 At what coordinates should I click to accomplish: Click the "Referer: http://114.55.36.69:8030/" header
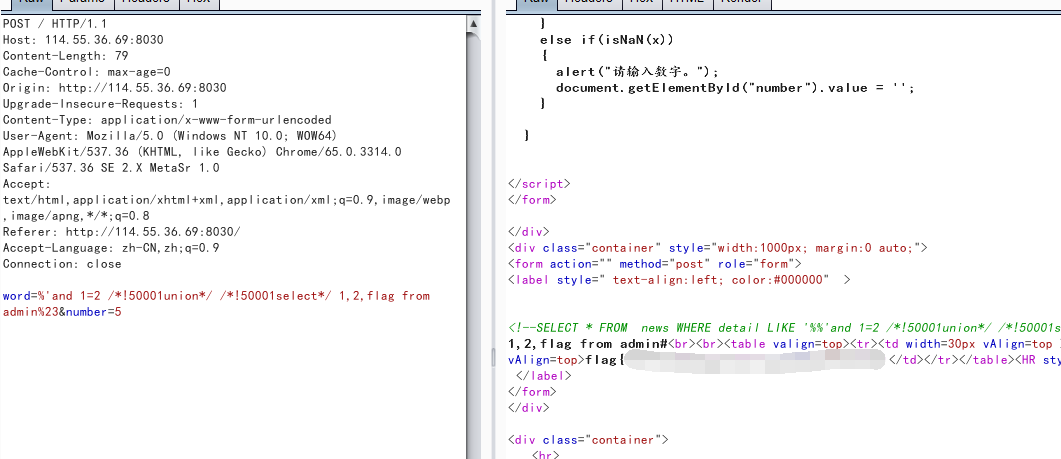(122, 232)
